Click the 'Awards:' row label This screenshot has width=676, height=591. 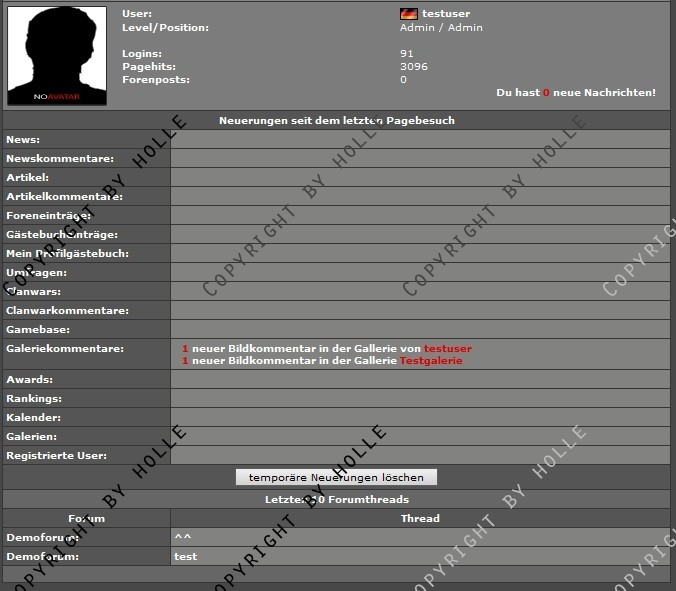click(29, 379)
